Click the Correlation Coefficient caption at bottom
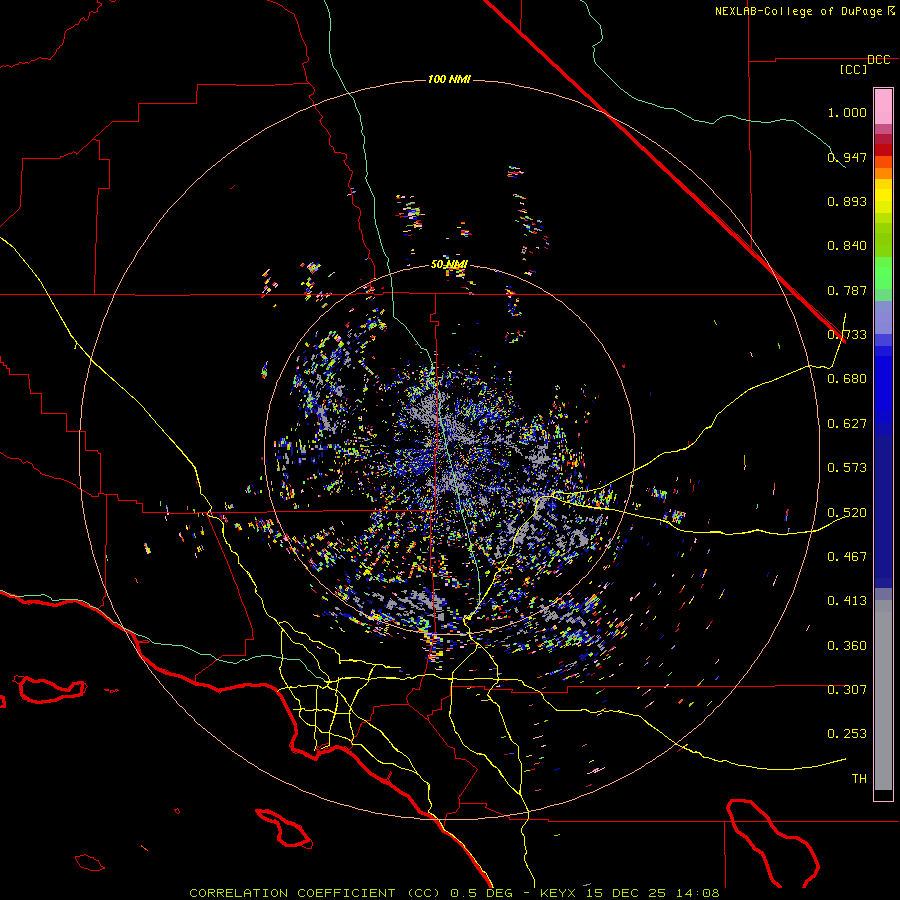 click(454, 893)
